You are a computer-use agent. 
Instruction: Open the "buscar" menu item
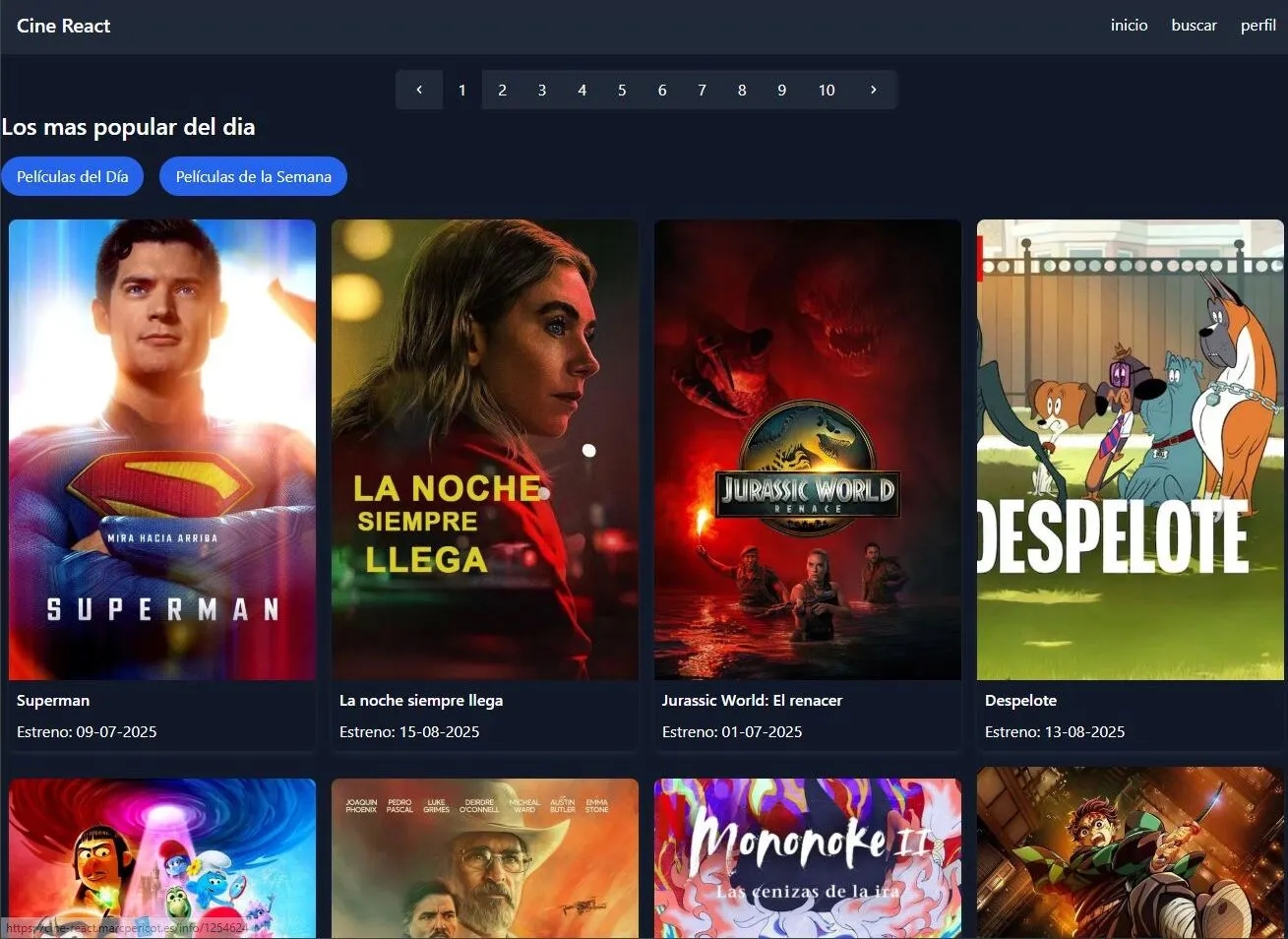point(1194,26)
